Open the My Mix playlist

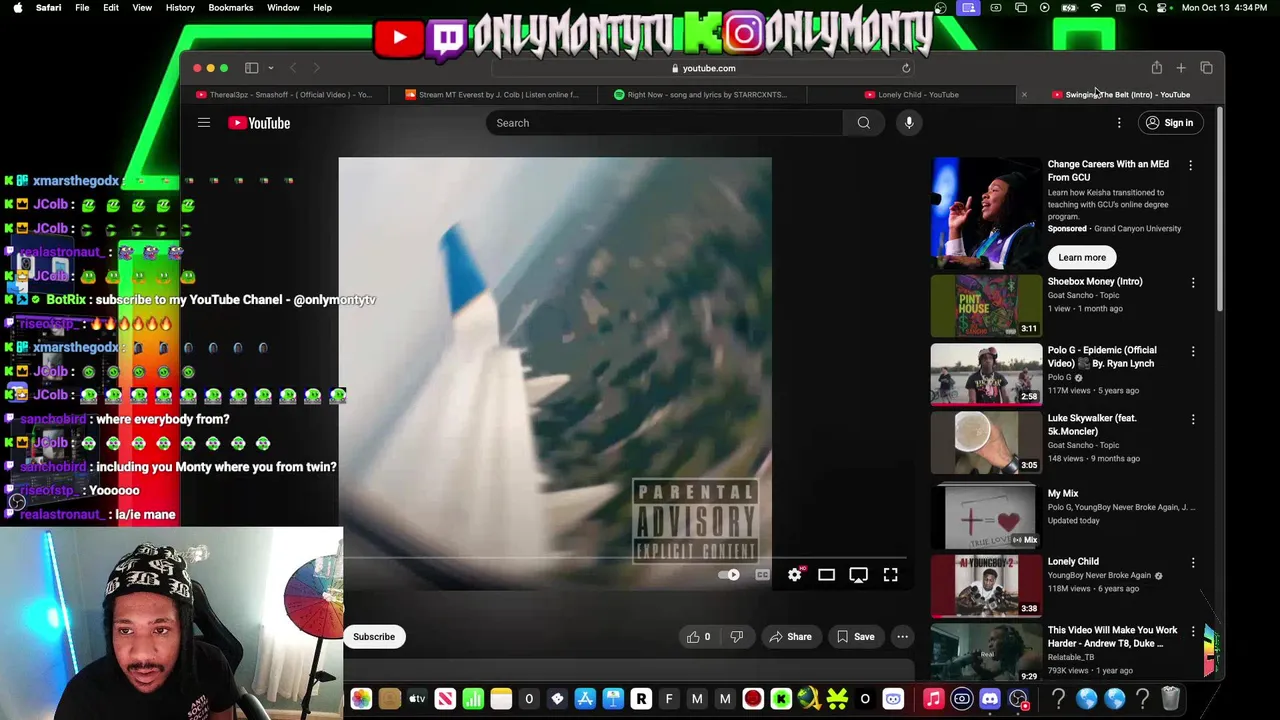986,517
